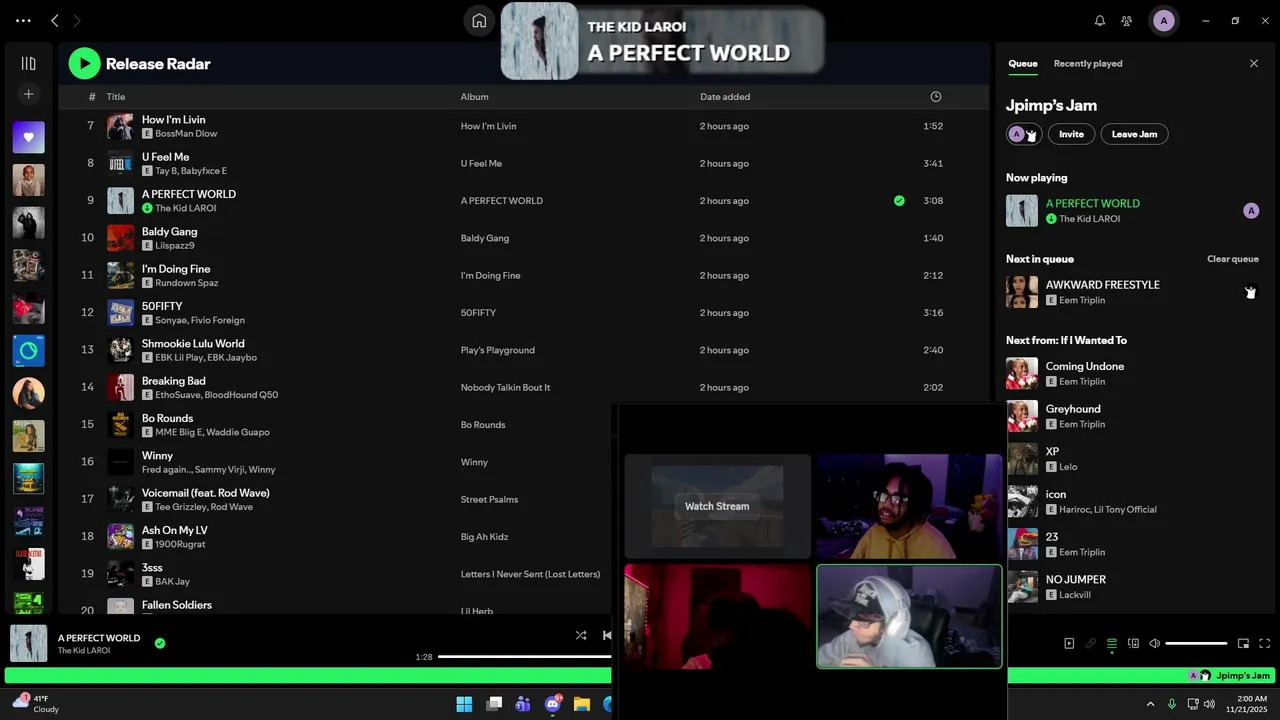Open Windows Start menu
This screenshot has width=1280, height=720.
[x=464, y=704]
